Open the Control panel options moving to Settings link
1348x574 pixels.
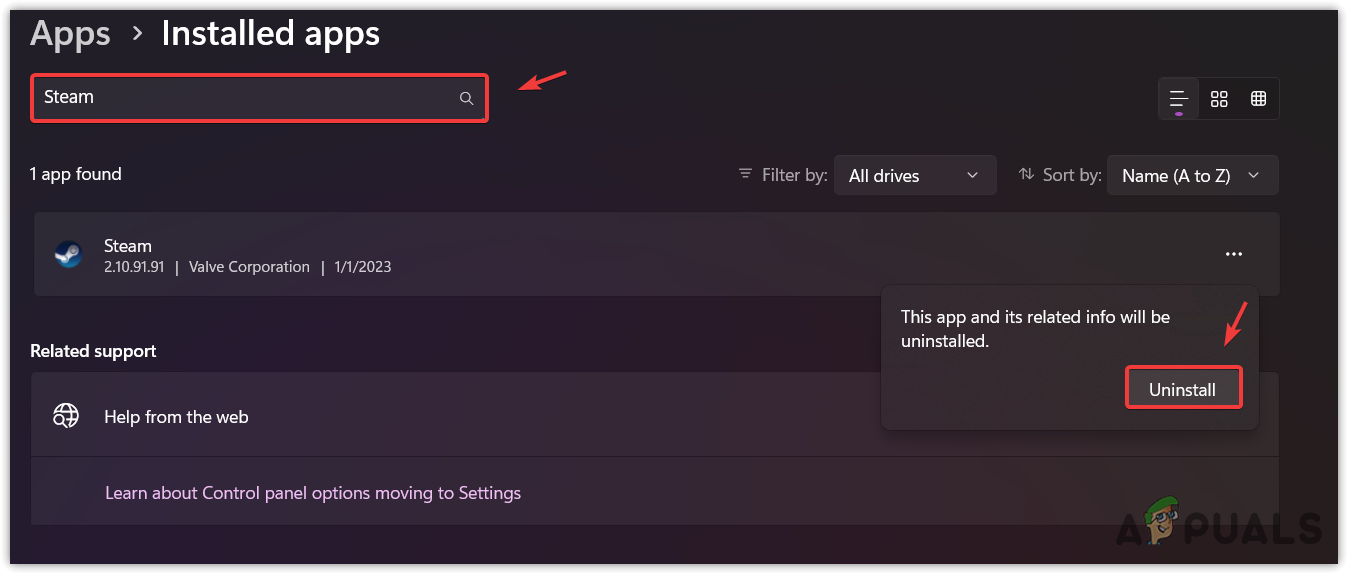click(x=313, y=493)
